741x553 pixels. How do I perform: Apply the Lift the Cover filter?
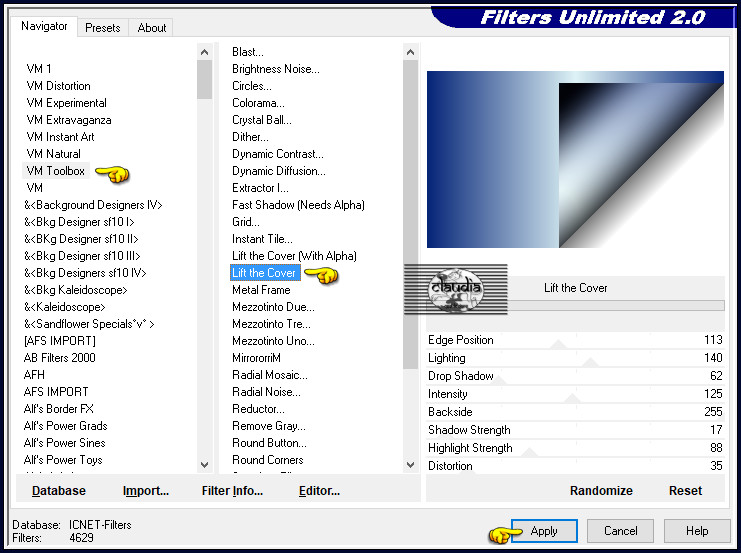pyautogui.click(x=544, y=531)
